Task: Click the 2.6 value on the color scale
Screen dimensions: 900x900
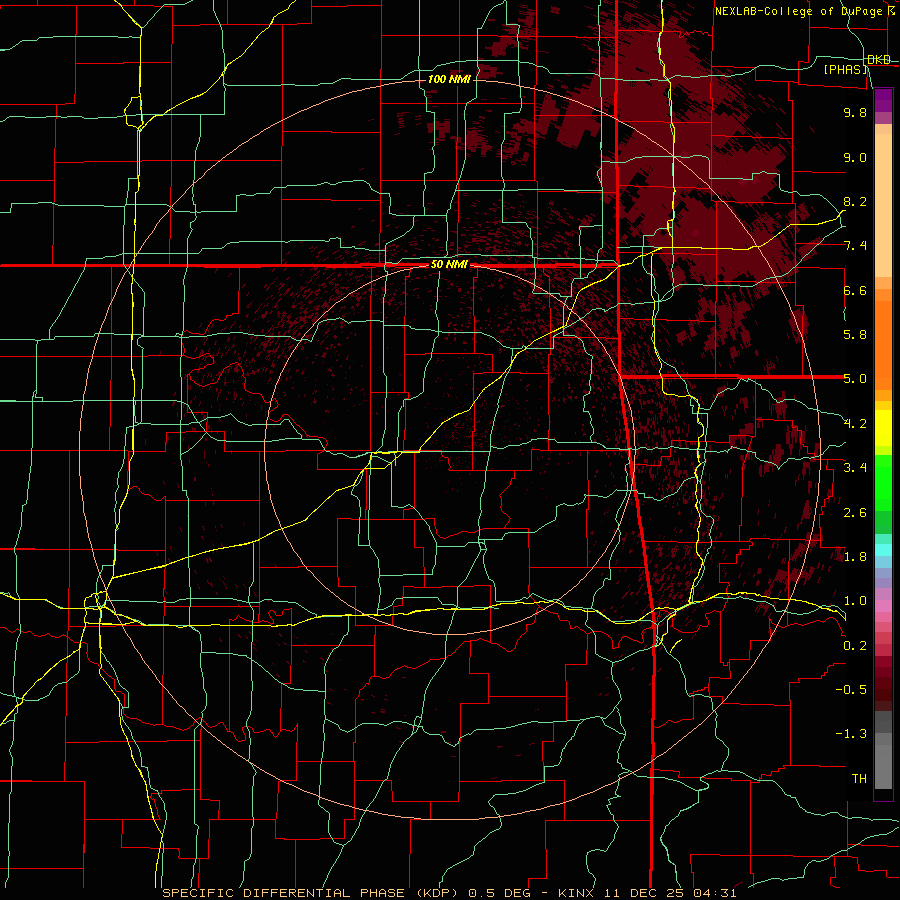Action: click(x=855, y=513)
